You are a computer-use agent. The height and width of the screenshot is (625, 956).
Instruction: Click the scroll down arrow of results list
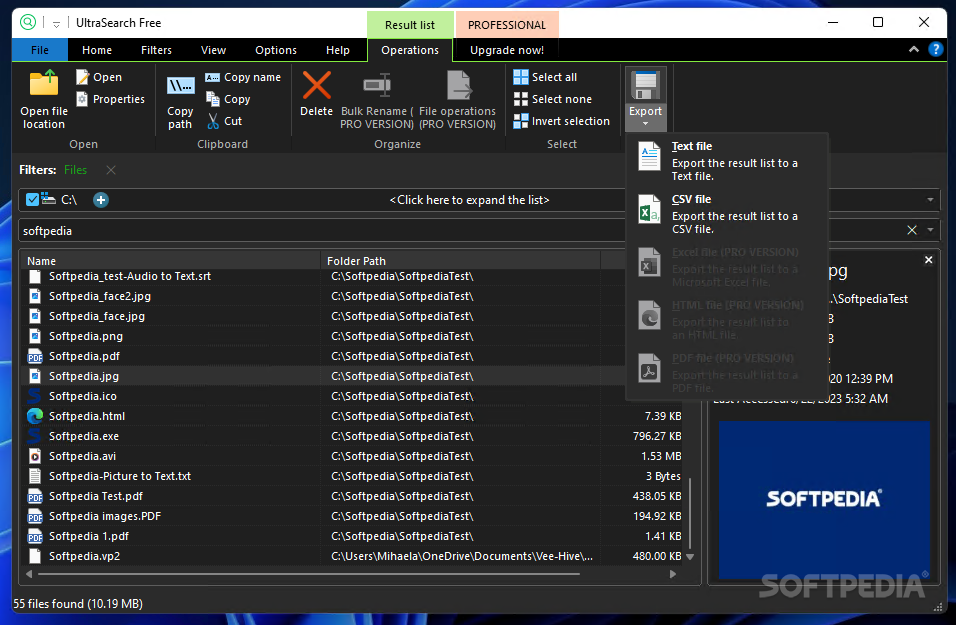point(690,556)
